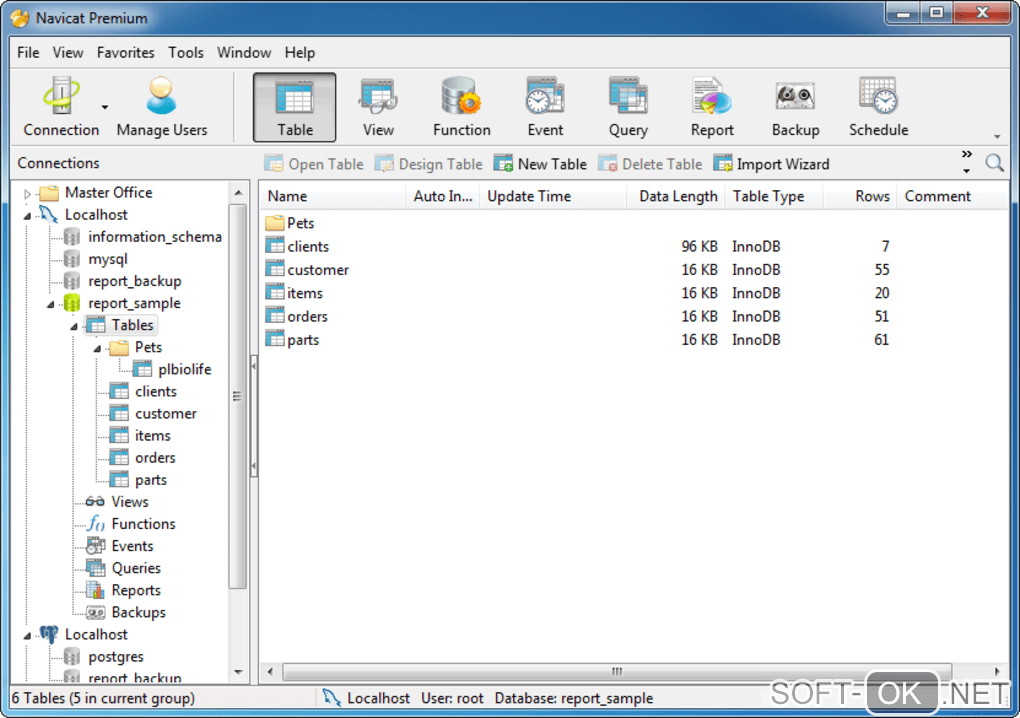Viewport: 1020px width, 718px height.
Task: Click the search magnifier icon
Action: (x=994, y=163)
